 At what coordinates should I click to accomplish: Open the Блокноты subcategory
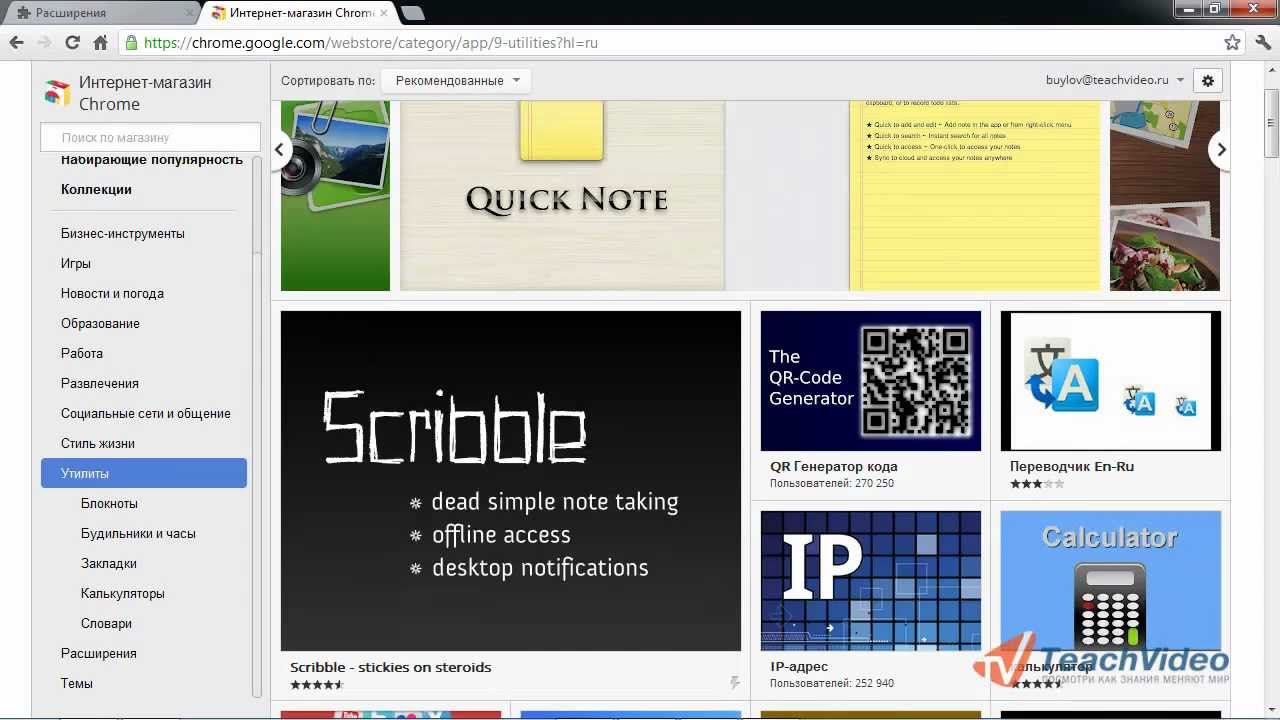coord(109,504)
